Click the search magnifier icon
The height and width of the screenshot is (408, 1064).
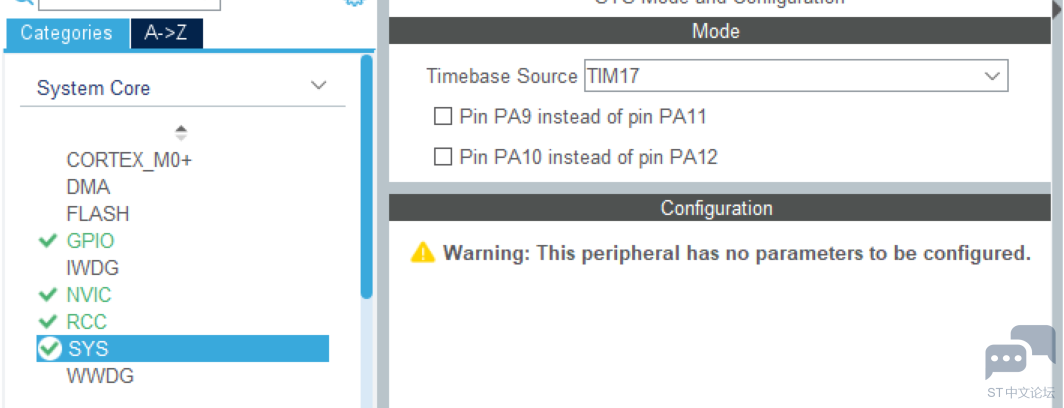pos(24,2)
